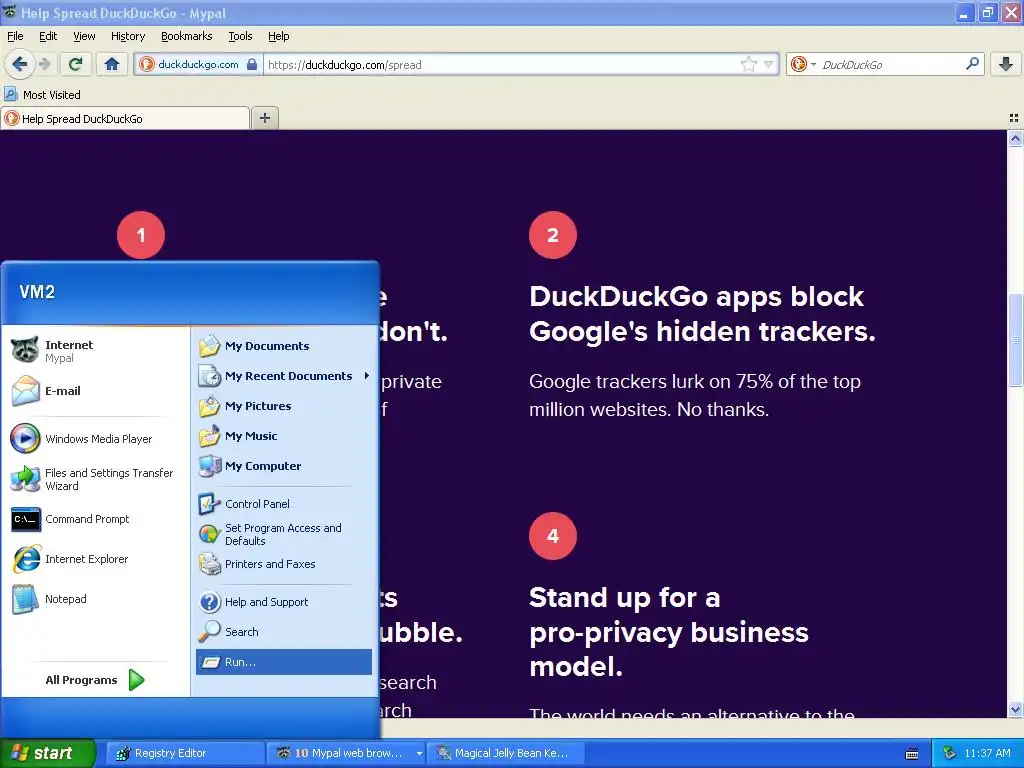The image size is (1024, 768).
Task: Launch Windows Media Player
Action: click(82, 439)
